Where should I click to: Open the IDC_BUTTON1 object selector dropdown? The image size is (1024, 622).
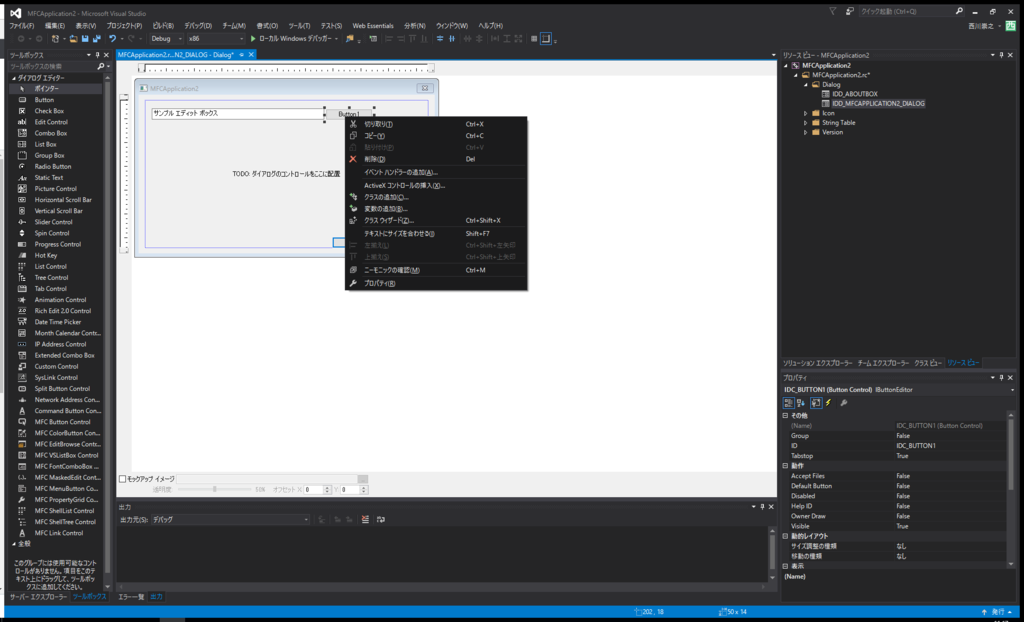pos(1012,390)
